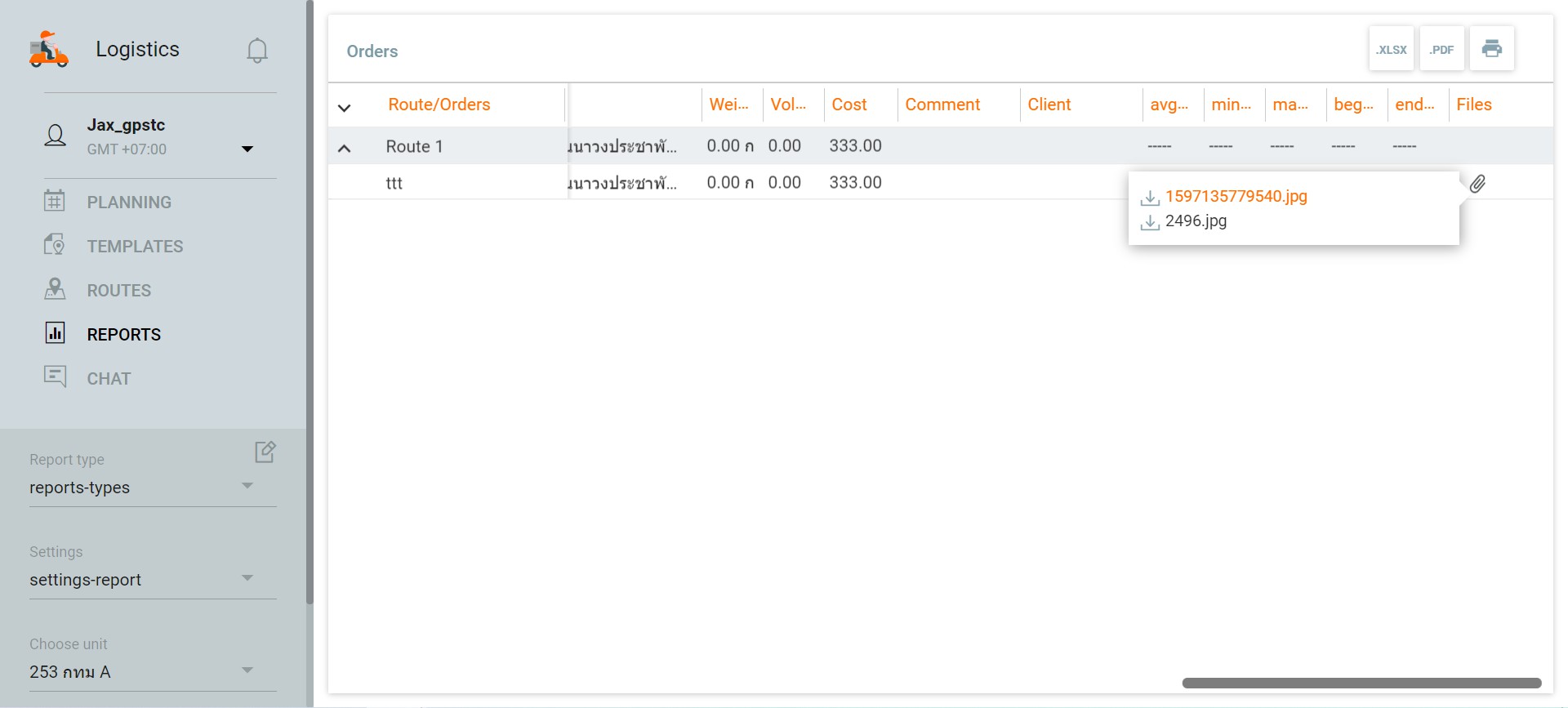Export the report as XLSX
1568x708 pixels.
[1391, 49]
